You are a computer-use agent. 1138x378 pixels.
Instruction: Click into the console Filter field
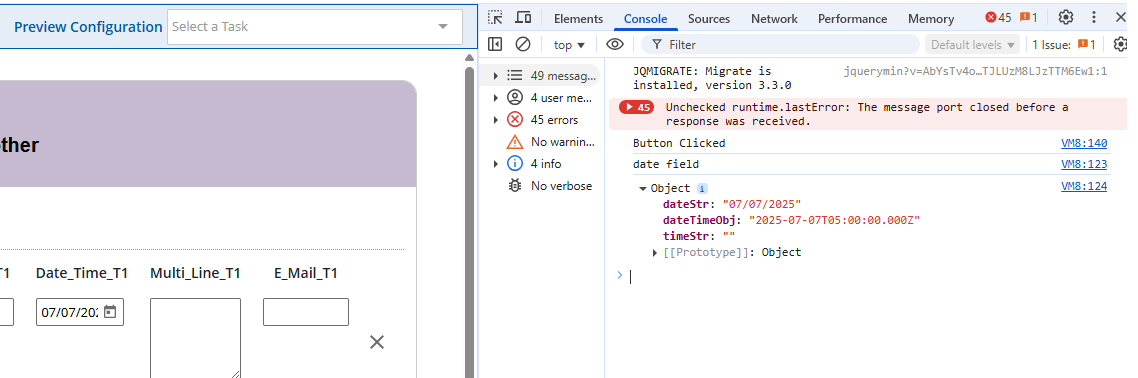(780, 44)
